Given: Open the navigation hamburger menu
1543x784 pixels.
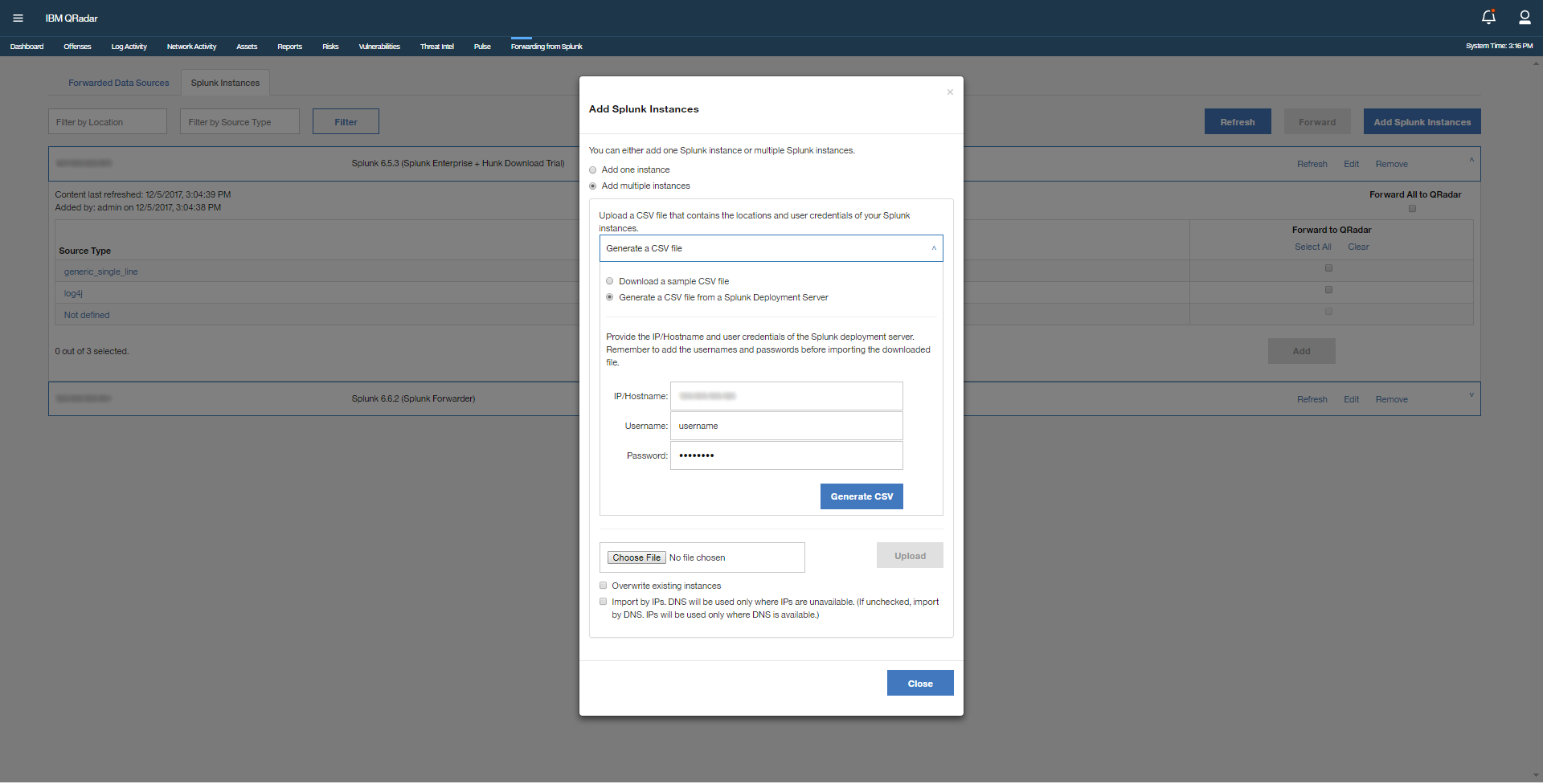Looking at the screenshot, I should (x=18, y=18).
